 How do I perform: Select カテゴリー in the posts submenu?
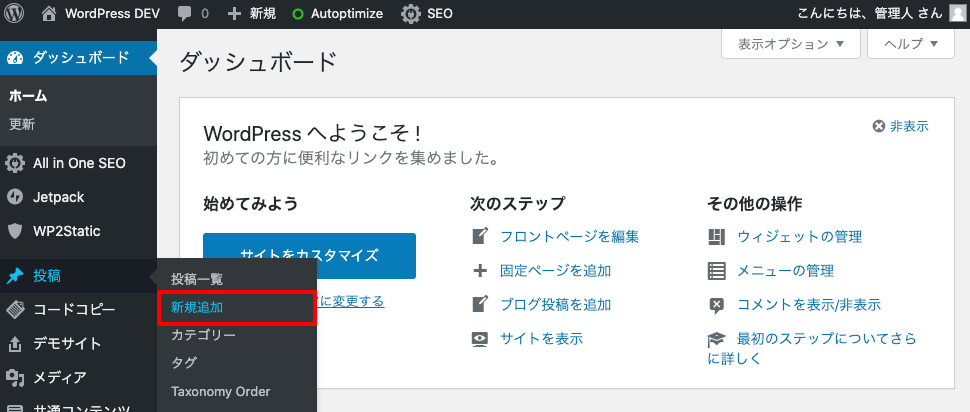coord(203,335)
